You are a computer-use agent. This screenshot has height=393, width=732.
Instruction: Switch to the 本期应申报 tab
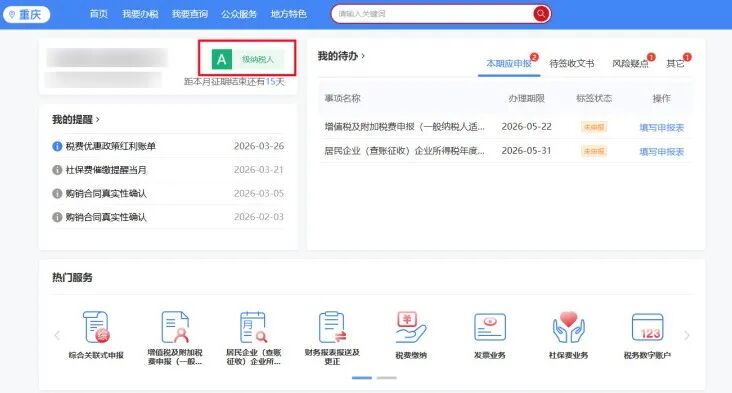pyautogui.click(x=509, y=63)
